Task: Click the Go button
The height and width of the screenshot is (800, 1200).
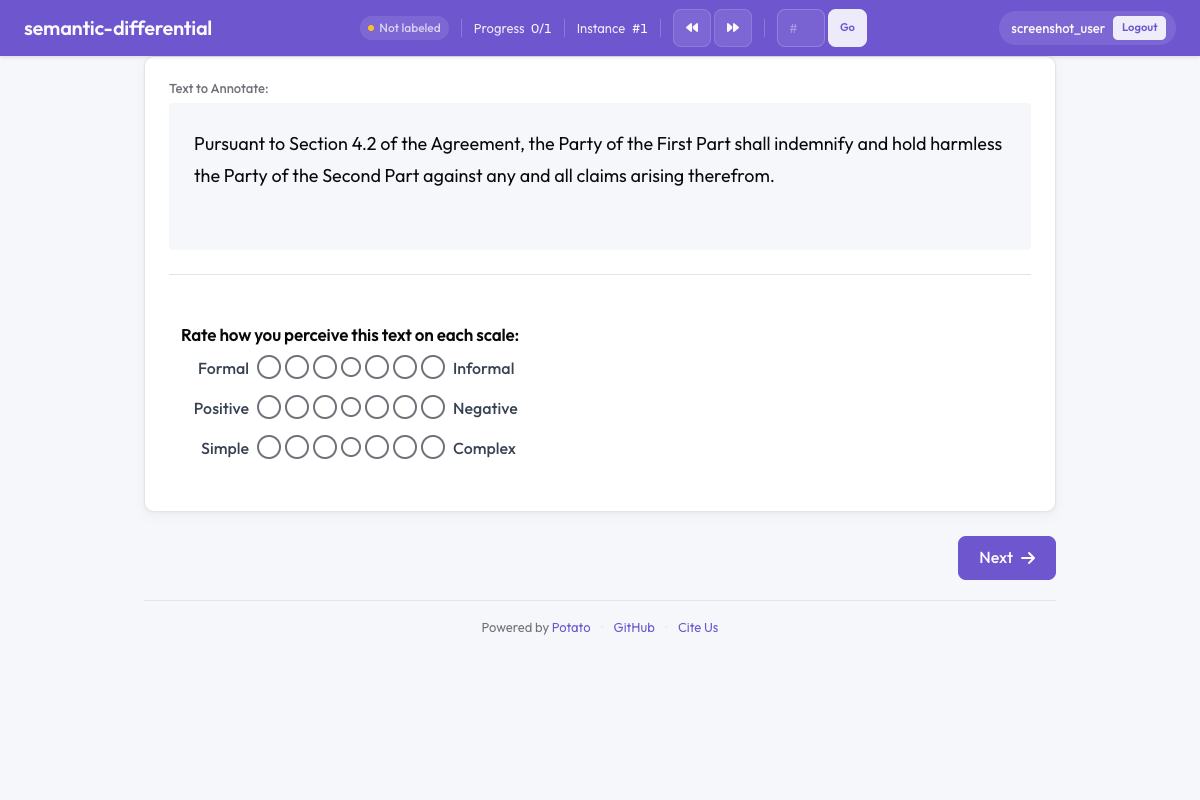Action: pyautogui.click(x=847, y=28)
